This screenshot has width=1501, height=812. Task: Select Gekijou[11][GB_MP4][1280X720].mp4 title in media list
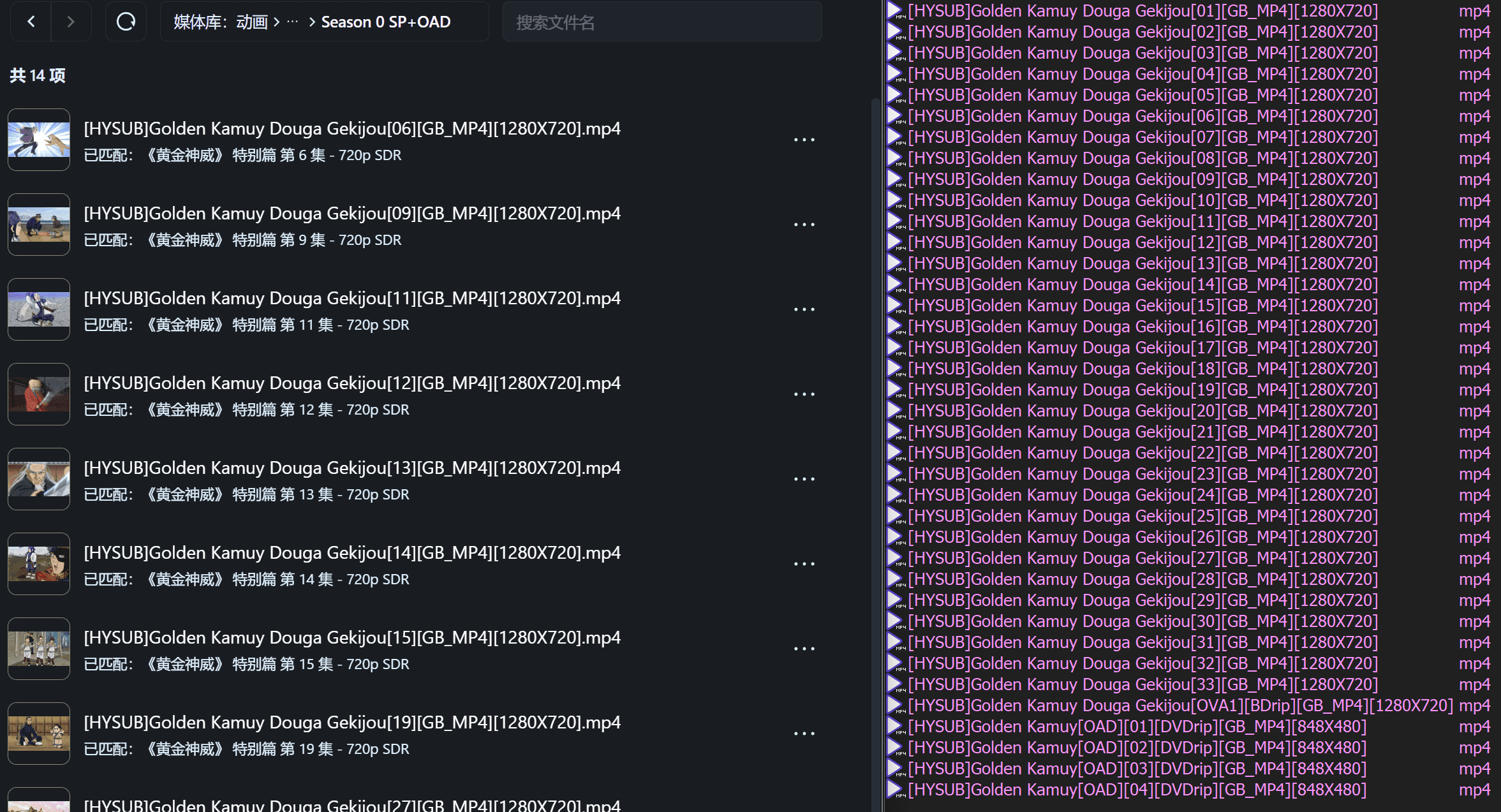tap(352, 299)
